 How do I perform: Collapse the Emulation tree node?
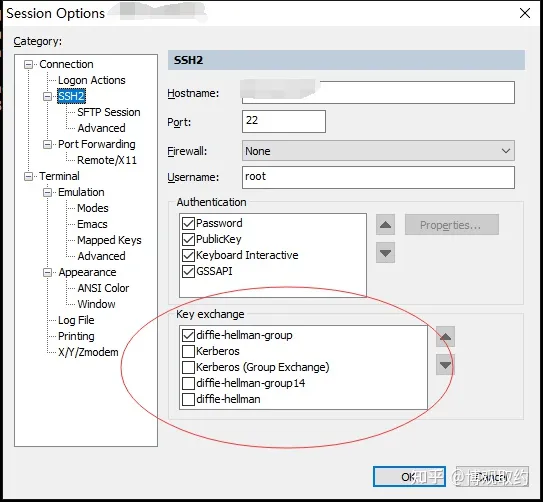[47, 192]
